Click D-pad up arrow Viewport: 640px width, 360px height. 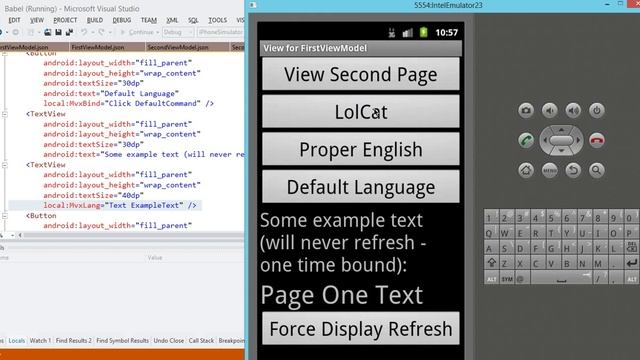click(561, 129)
